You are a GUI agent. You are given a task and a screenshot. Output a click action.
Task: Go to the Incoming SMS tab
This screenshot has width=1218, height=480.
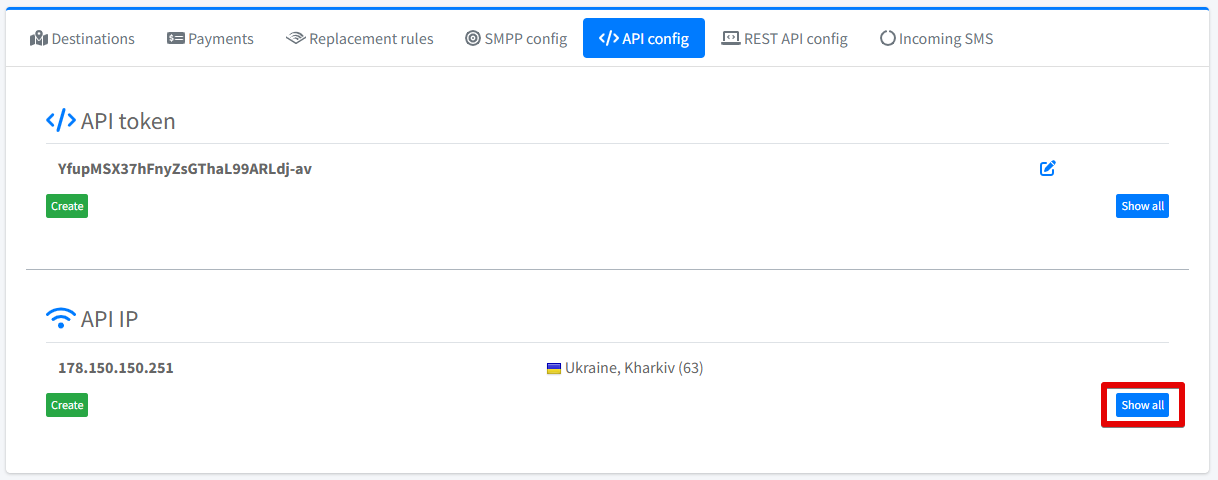[x=936, y=38]
